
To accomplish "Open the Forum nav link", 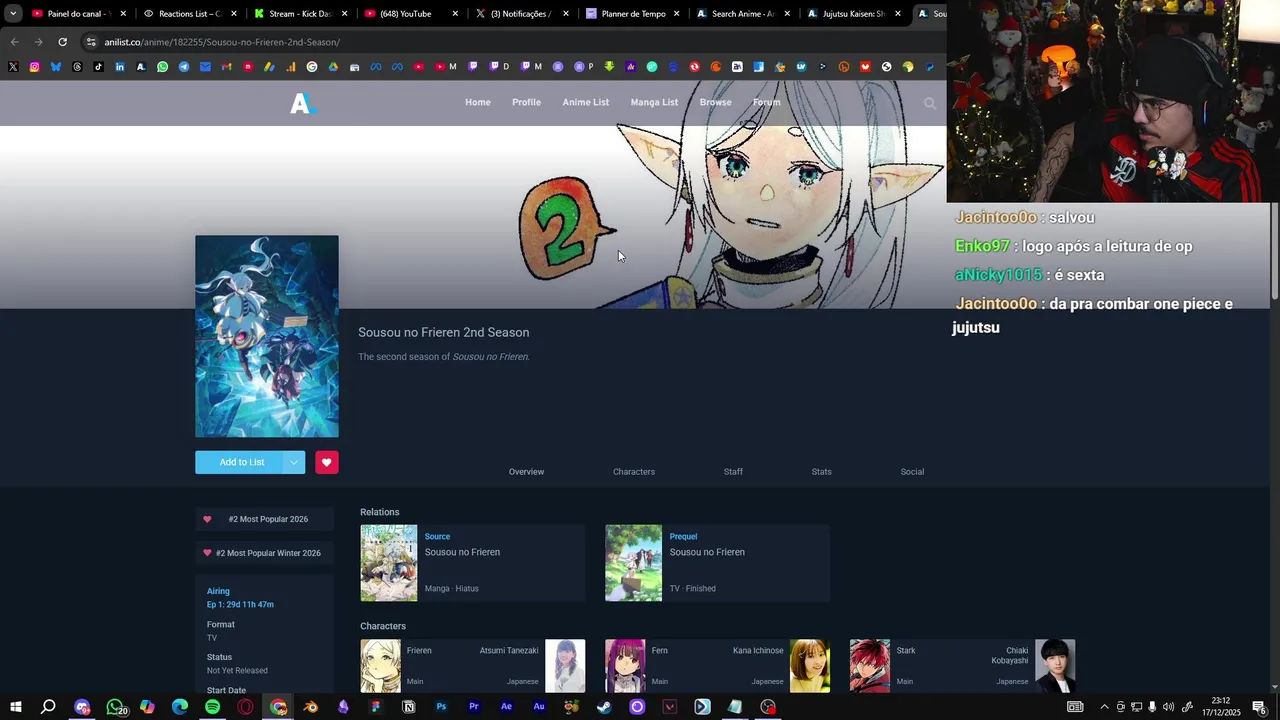I will pyautogui.click(x=766, y=102).
